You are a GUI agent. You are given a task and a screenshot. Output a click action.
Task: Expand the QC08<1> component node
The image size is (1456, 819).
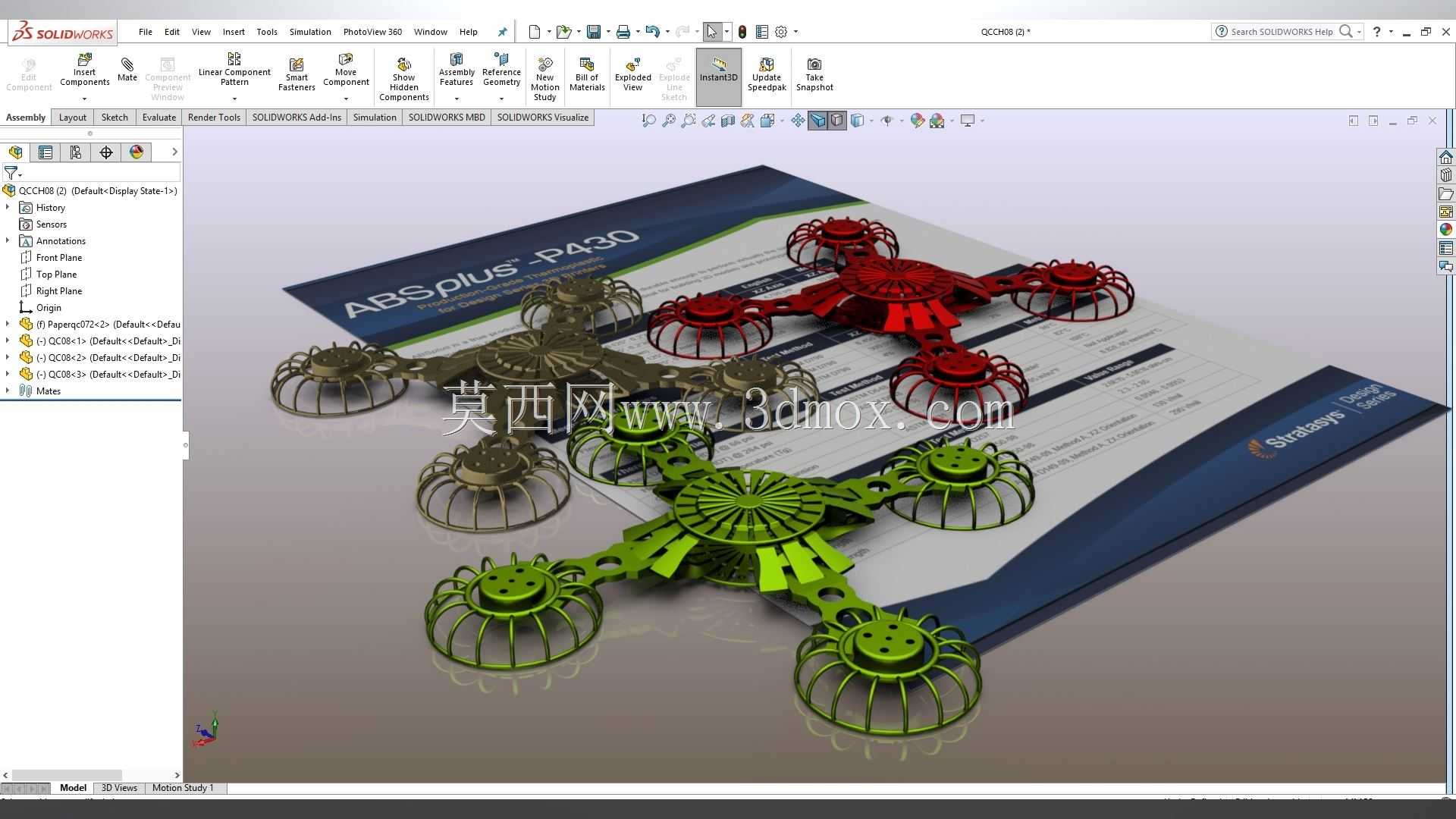pyautogui.click(x=8, y=340)
